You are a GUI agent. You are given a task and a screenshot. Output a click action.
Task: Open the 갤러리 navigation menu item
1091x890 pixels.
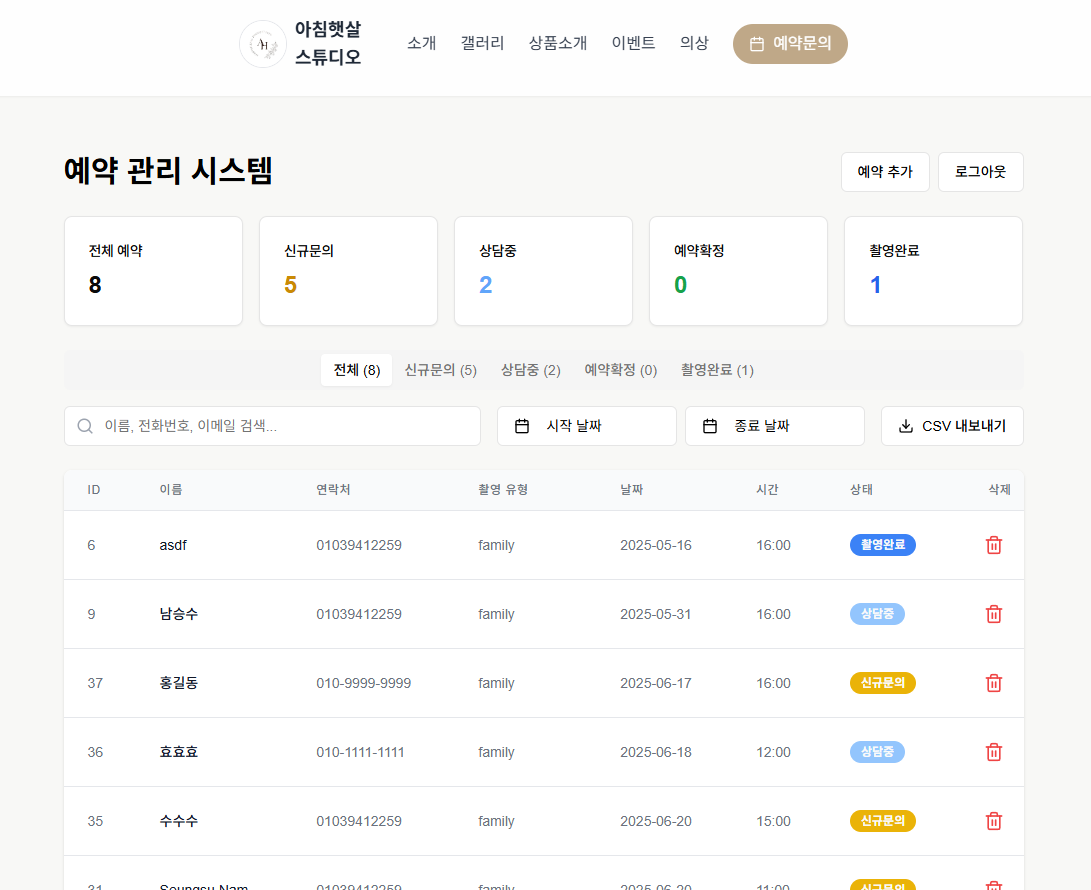tap(482, 43)
